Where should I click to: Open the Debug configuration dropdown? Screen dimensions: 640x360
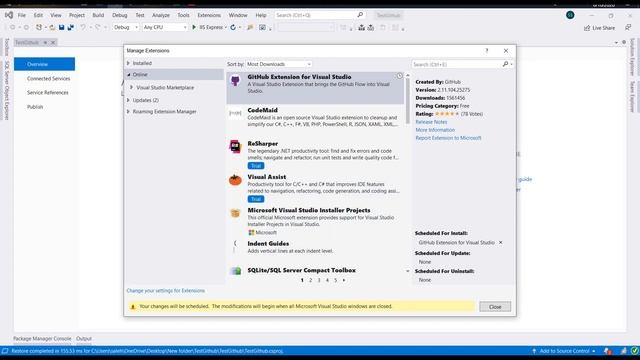coord(126,27)
